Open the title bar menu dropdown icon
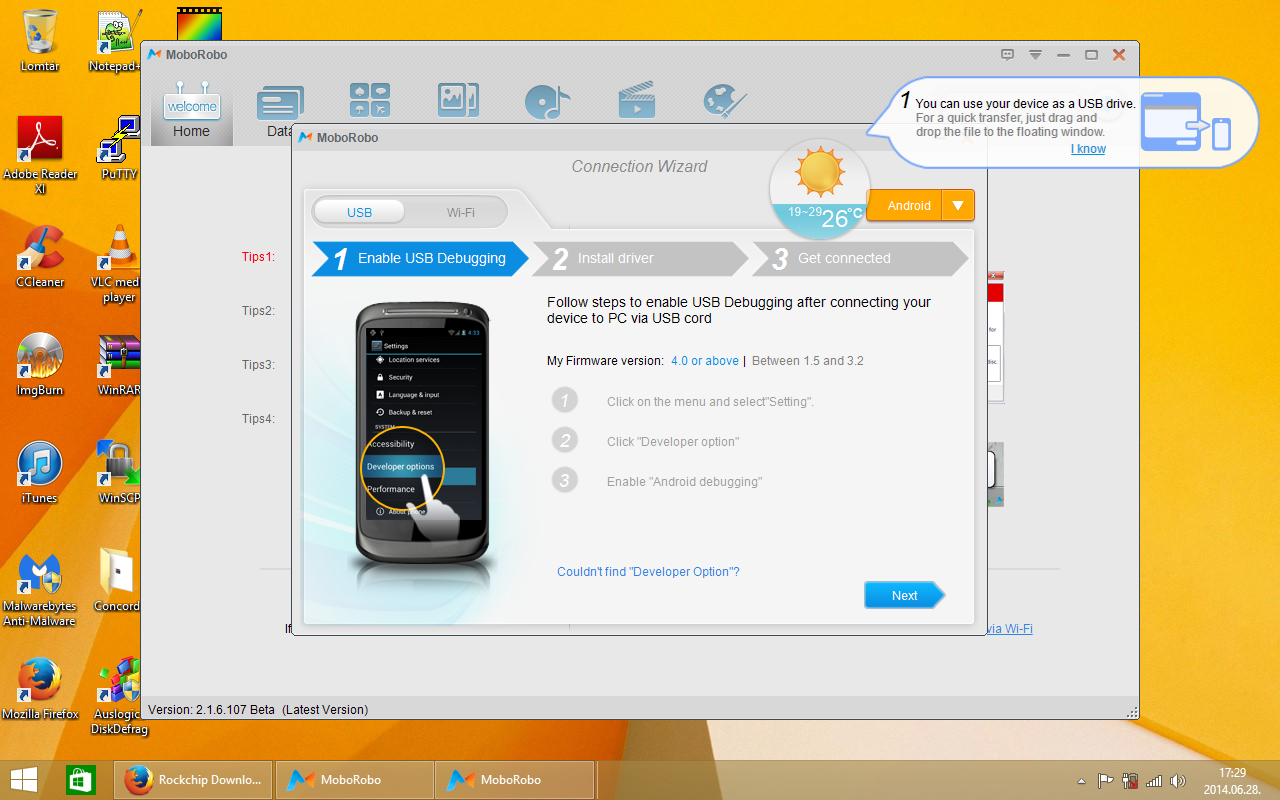 (x=1036, y=55)
